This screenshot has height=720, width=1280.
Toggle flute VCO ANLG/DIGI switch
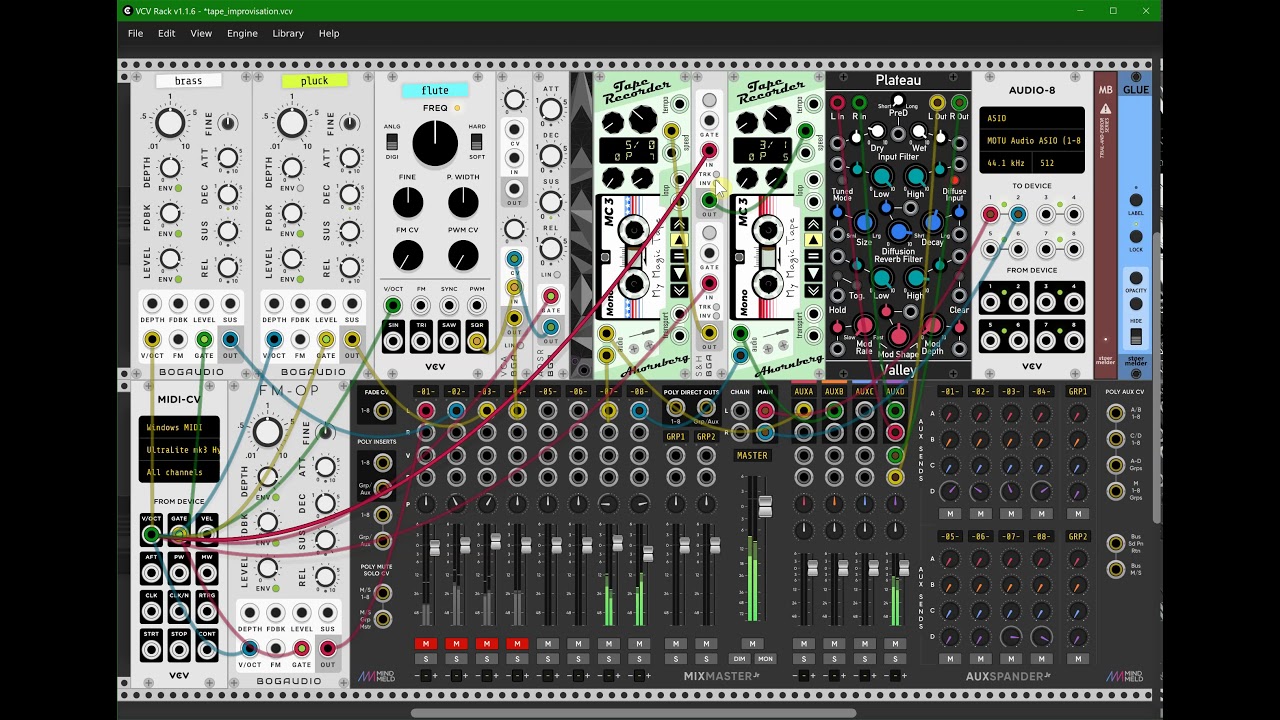[392, 142]
